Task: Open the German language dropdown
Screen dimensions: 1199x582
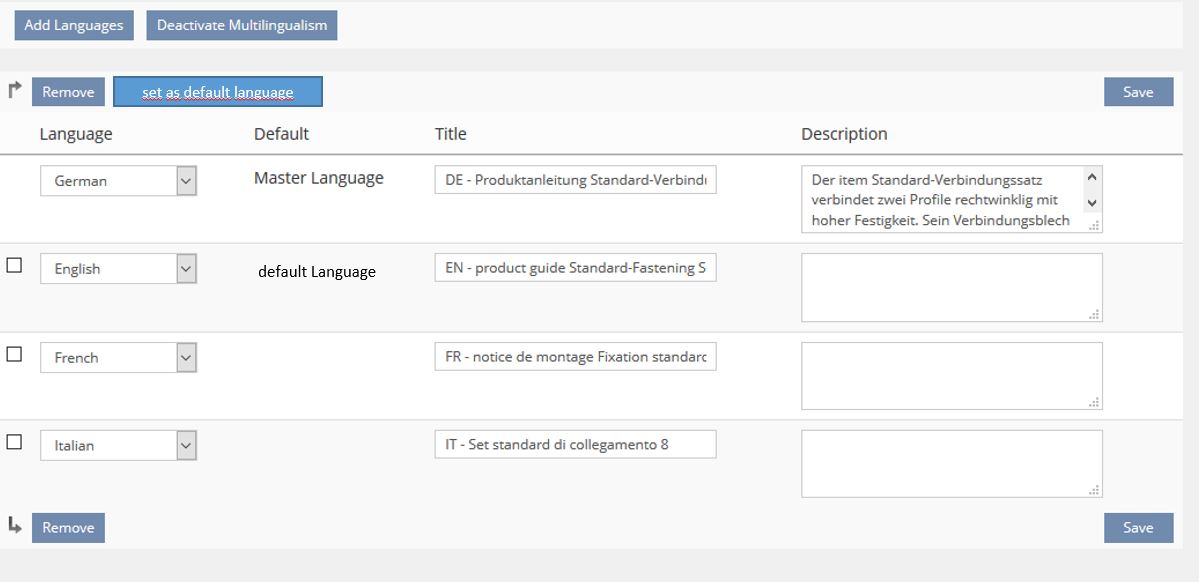Action: point(186,181)
